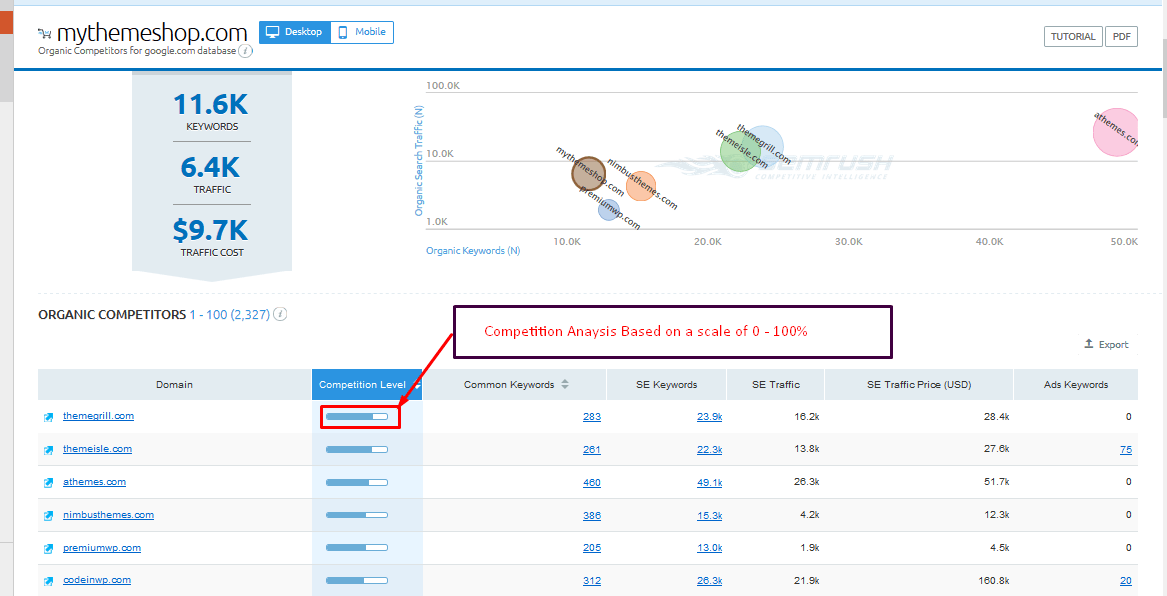Open codeinwp.com domain link
Viewport: 1167px width, 596px height.
(97, 580)
